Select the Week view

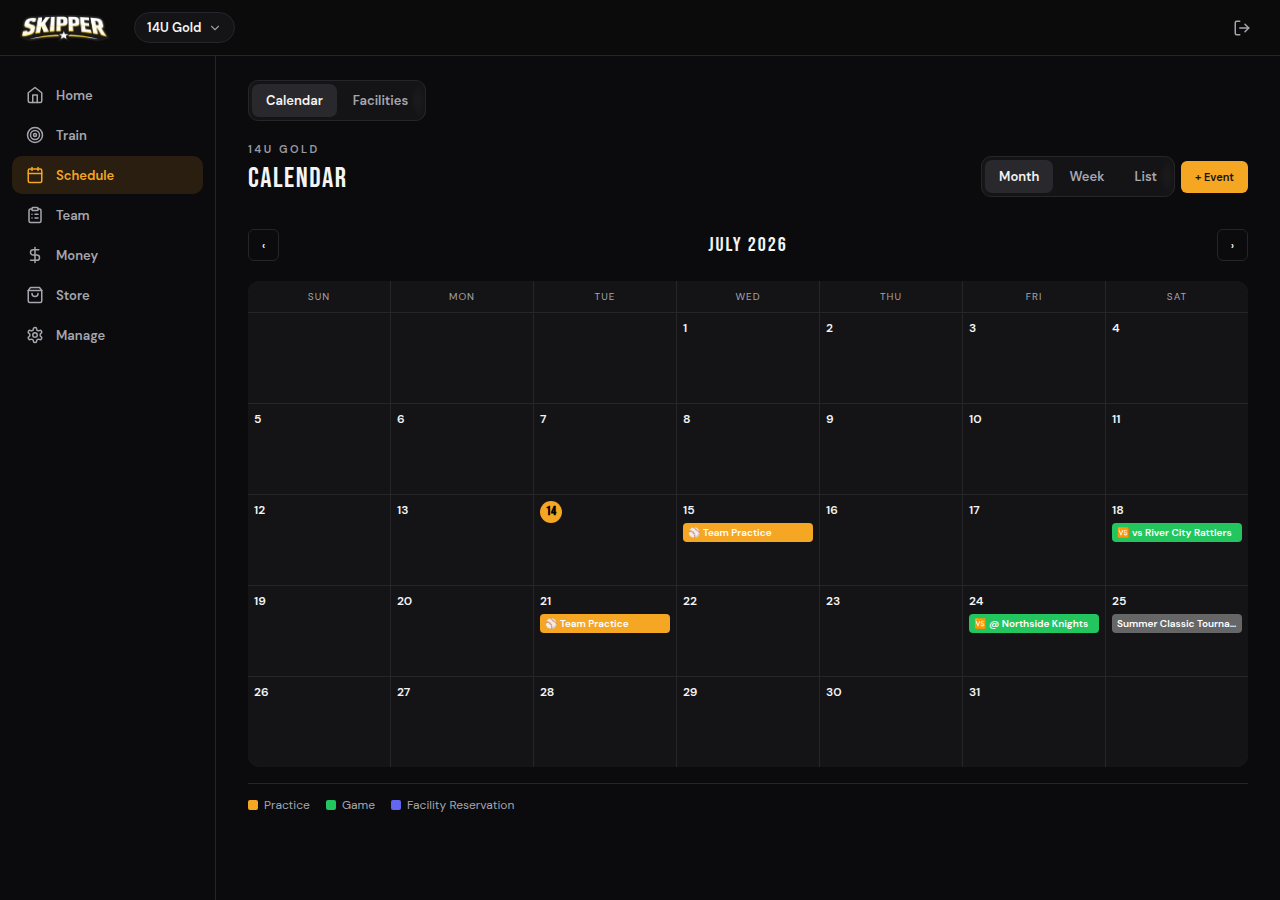1087,176
